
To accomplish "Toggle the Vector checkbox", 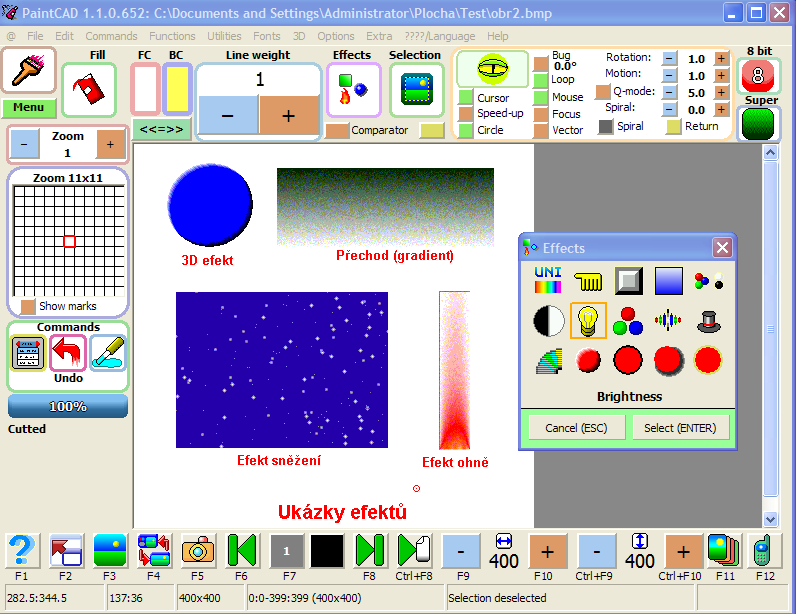I will point(541,130).
